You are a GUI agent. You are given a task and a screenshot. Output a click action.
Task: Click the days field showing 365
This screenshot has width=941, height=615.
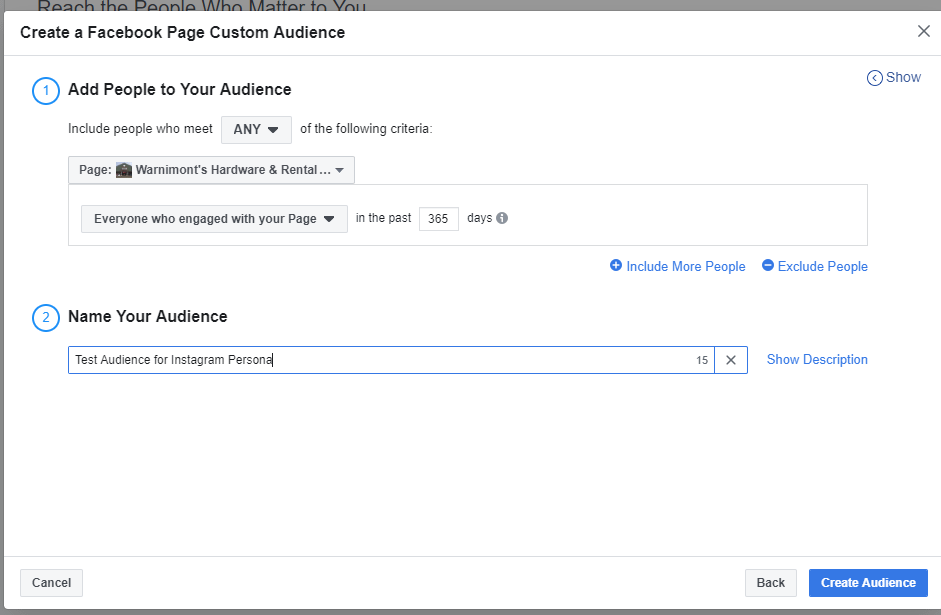coord(439,219)
